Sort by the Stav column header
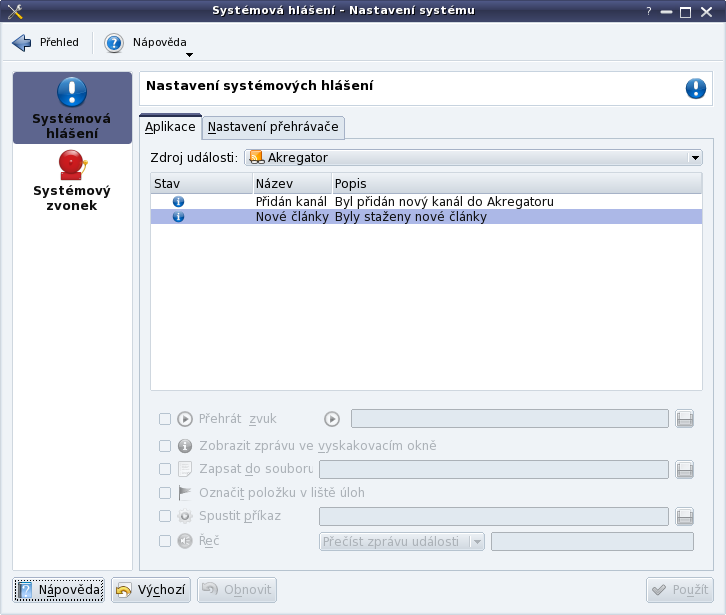 click(201, 183)
